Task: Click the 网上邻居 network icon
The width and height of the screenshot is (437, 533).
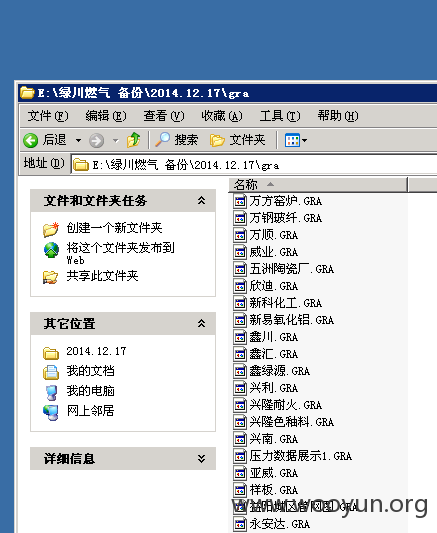Action: [51, 413]
